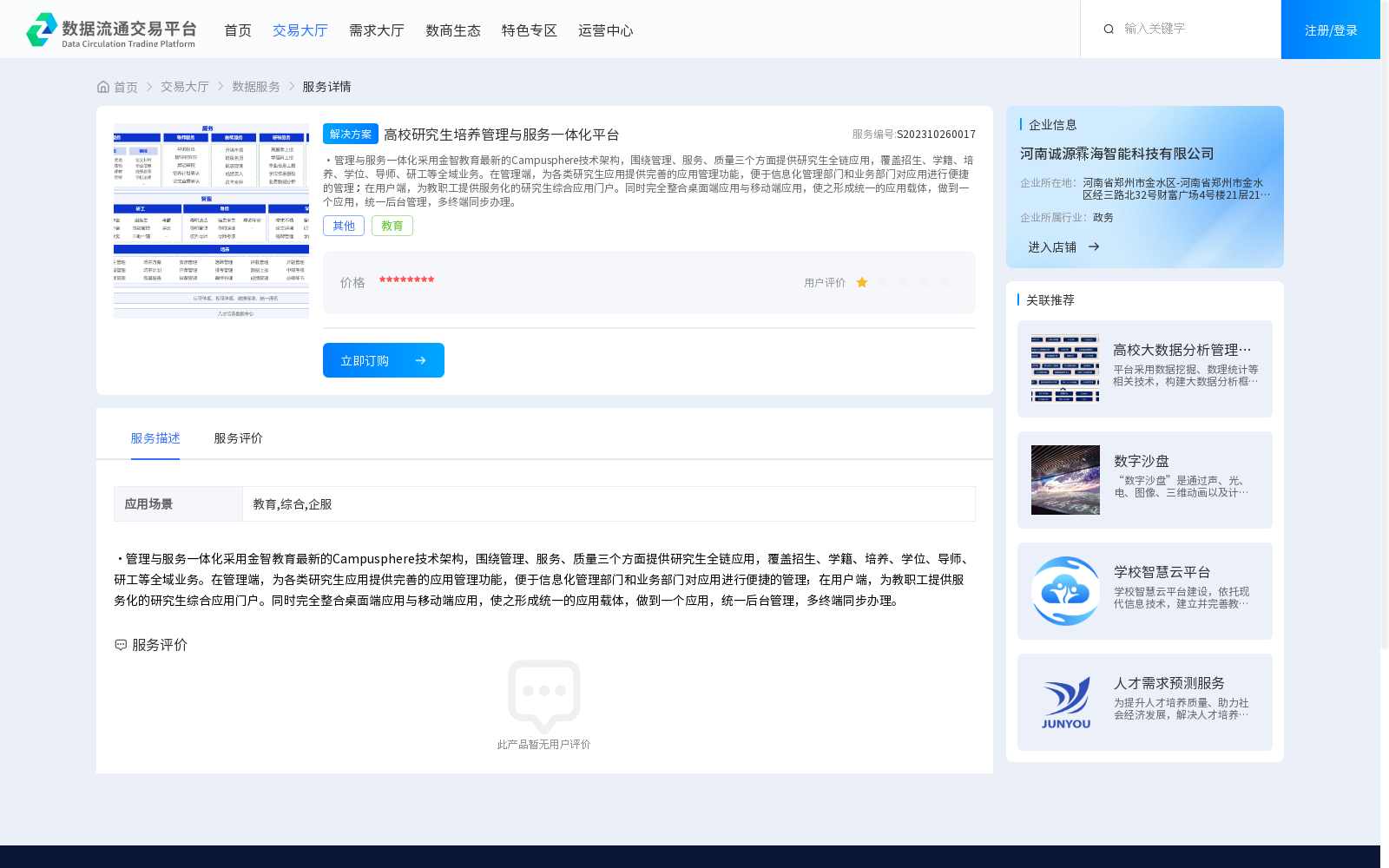Click the second rating star

pos(883,282)
